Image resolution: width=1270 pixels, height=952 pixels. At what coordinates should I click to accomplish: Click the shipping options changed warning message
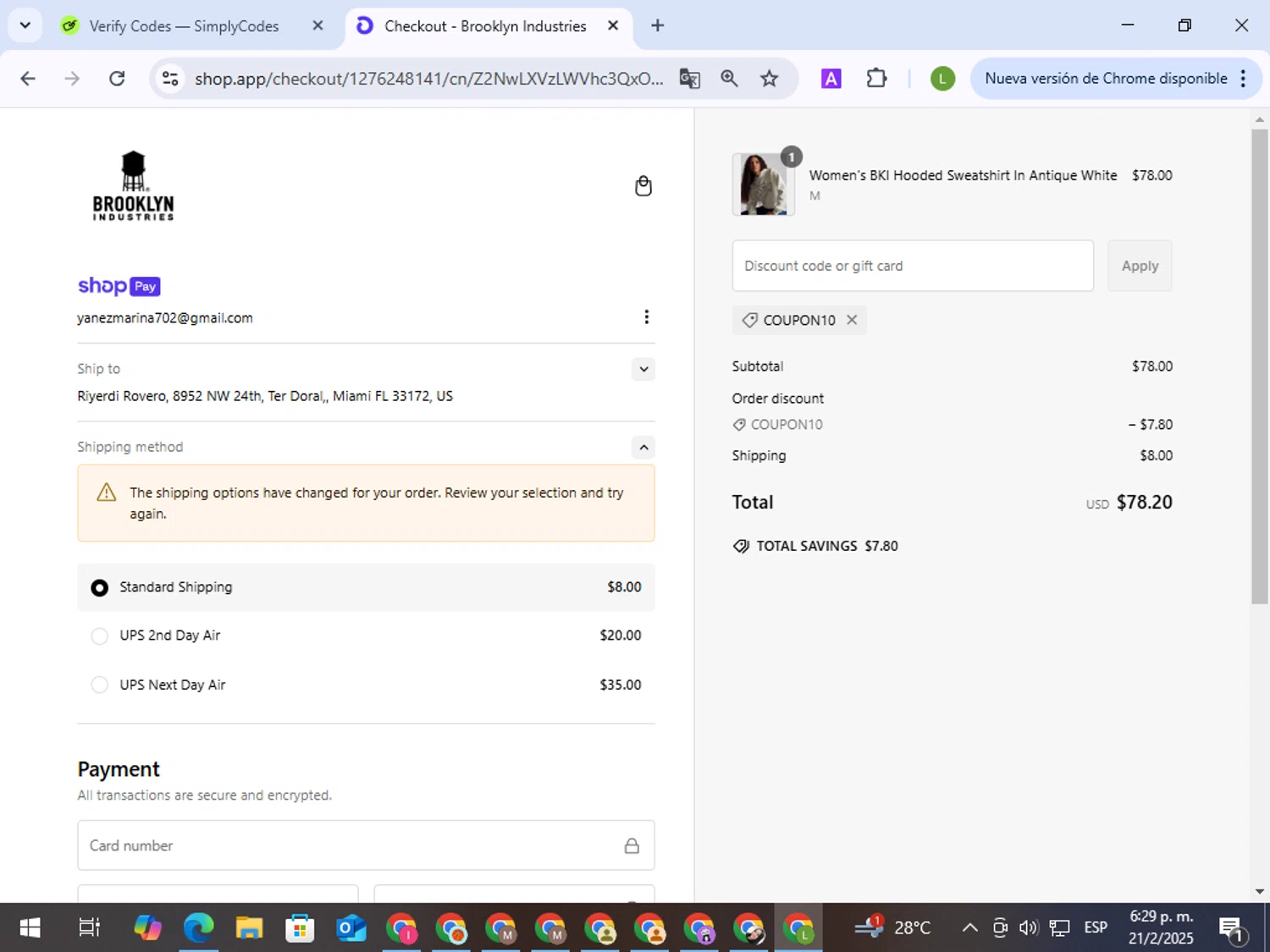pyautogui.click(x=366, y=503)
